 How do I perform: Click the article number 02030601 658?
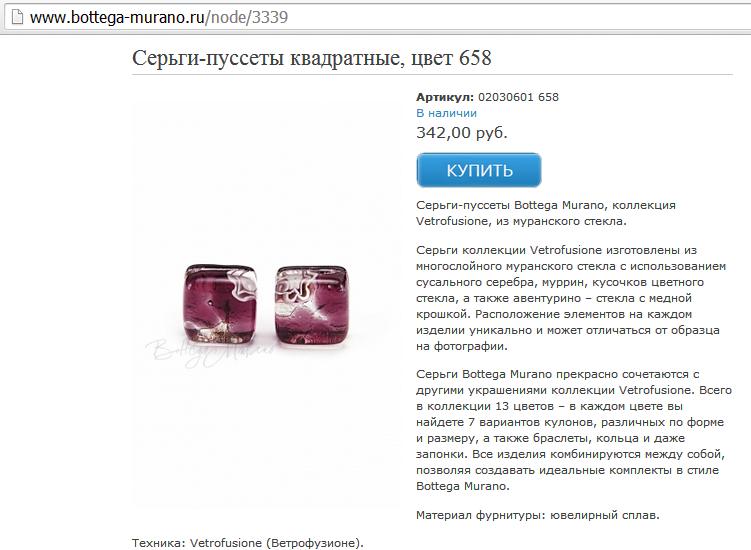[x=518, y=97]
